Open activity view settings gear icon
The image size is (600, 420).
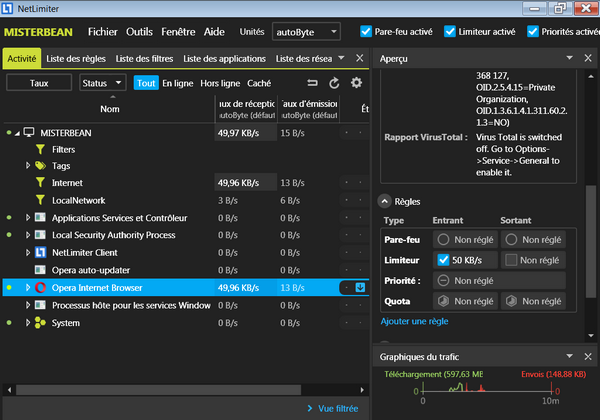coord(356,83)
